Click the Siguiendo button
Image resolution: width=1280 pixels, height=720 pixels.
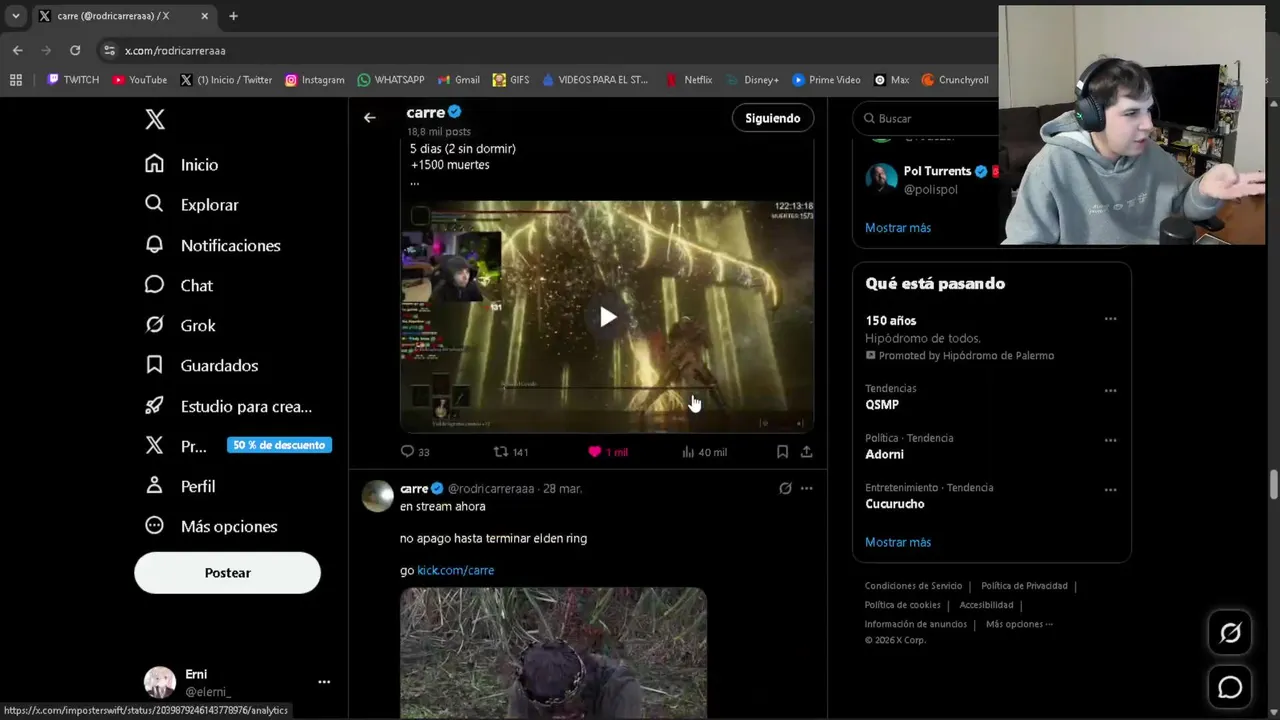(x=773, y=118)
